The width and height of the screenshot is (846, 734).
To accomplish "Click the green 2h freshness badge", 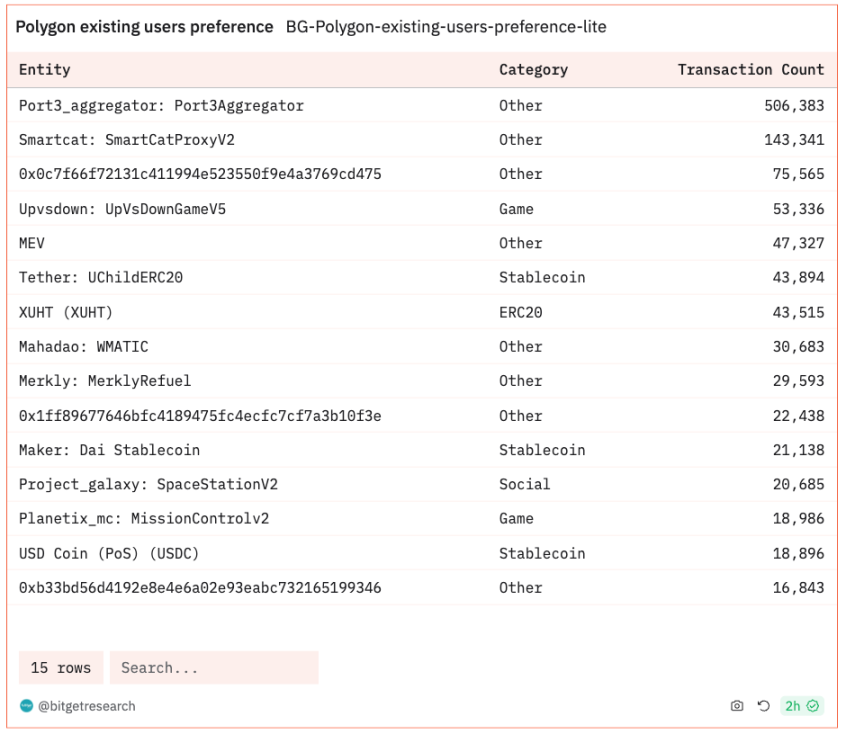I will pyautogui.click(x=802, y=706).
